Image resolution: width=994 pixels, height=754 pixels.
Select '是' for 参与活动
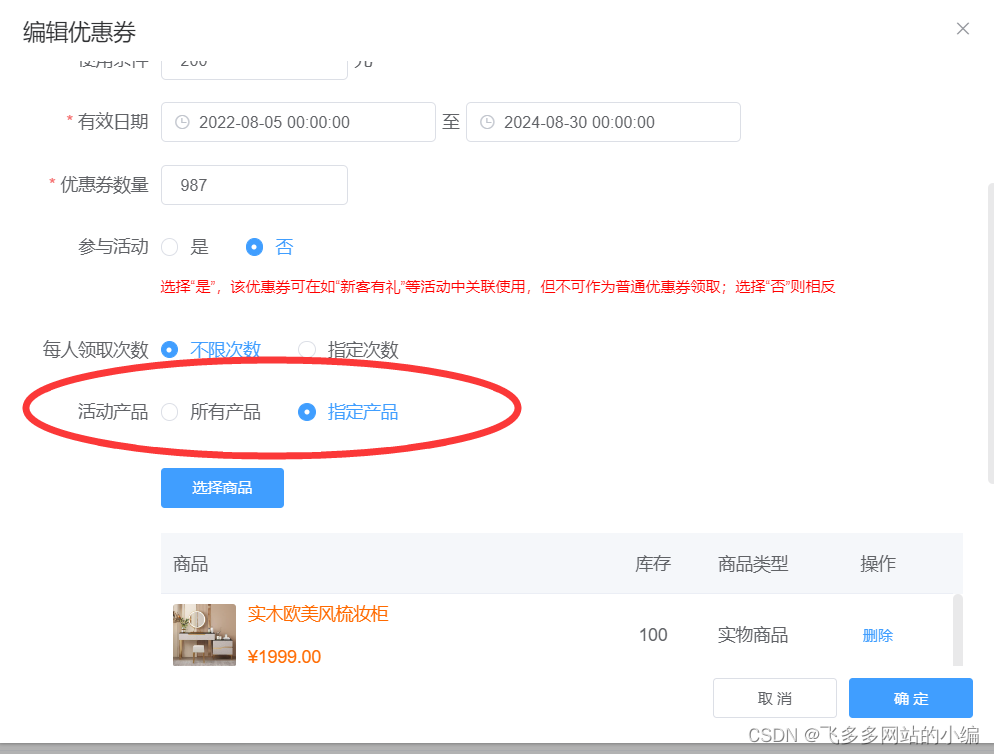(184, 247)
